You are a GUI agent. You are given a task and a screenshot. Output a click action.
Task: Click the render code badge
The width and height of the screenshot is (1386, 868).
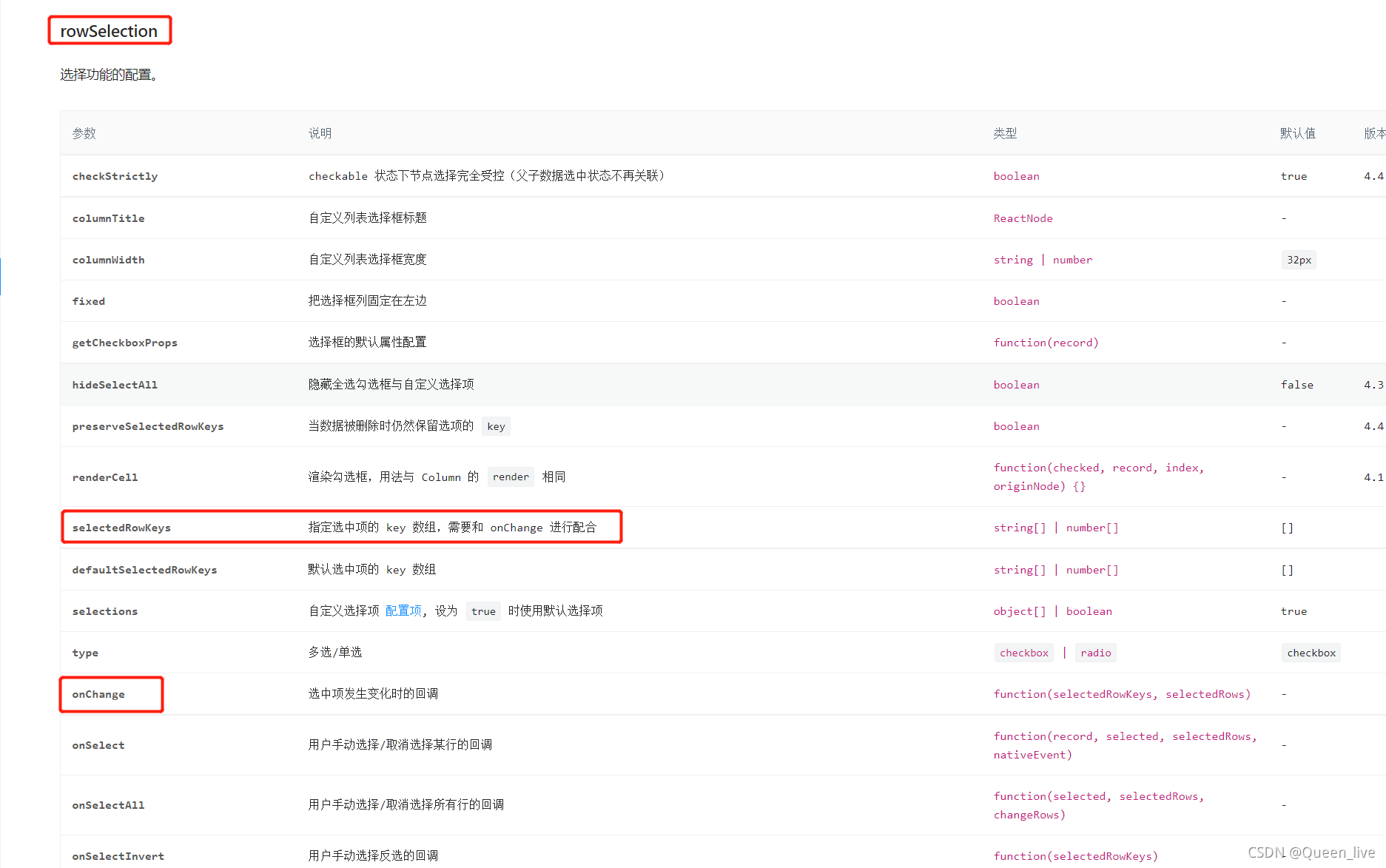[510, 477]
